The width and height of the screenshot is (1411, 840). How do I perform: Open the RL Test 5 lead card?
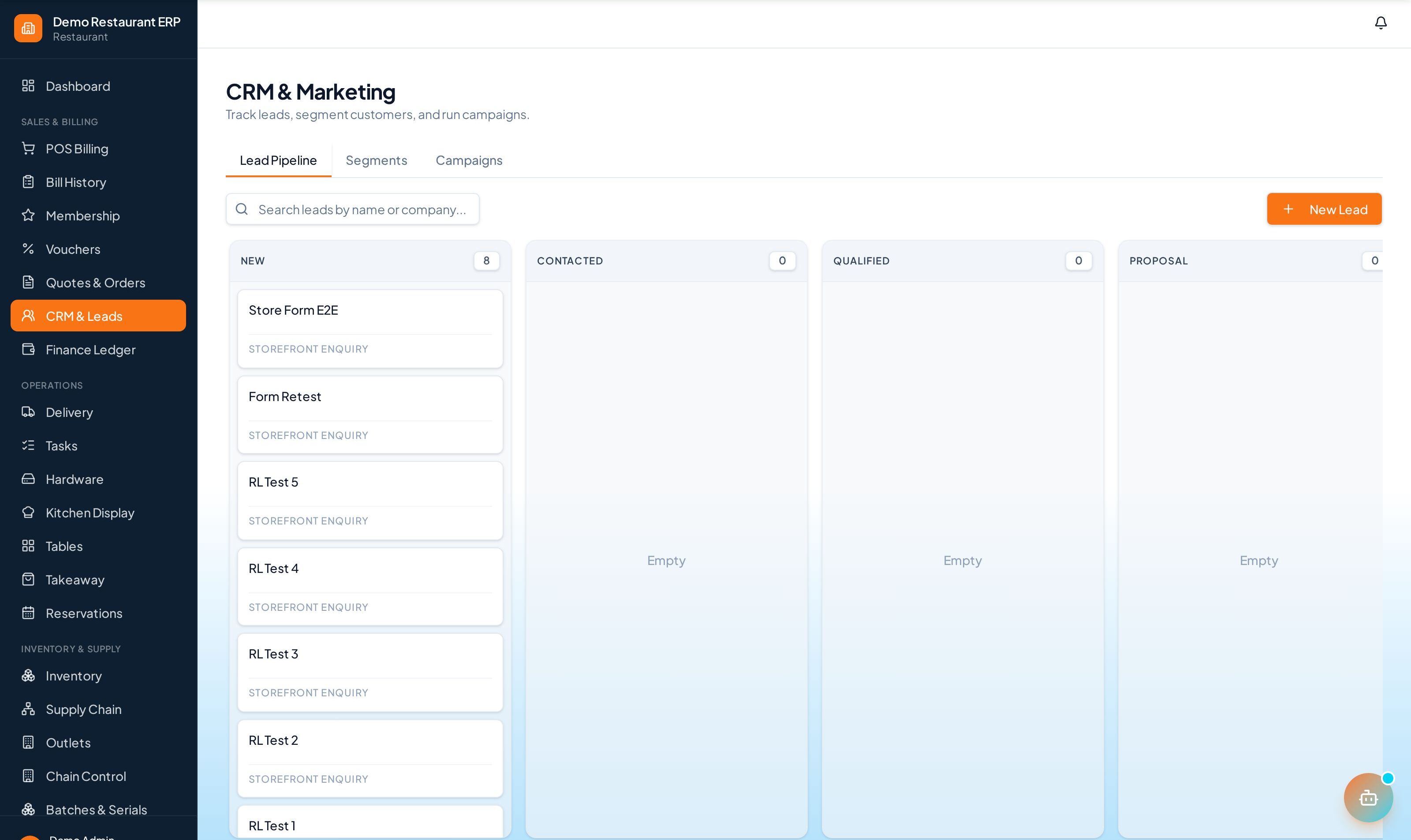370,500
